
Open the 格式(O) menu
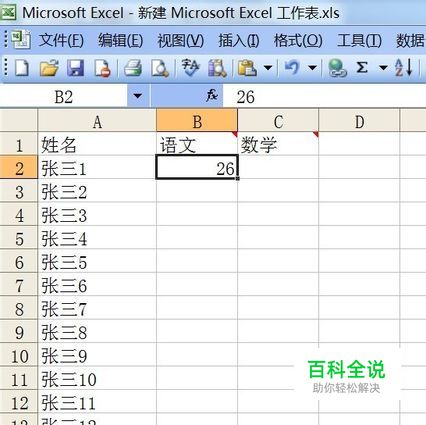[x=298, y=41]
